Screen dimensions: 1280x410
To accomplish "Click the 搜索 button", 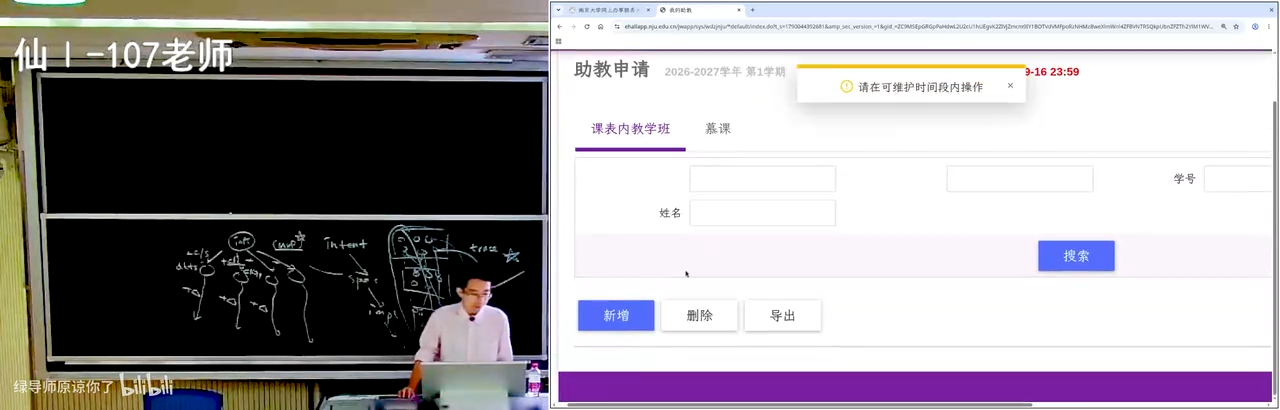I will [x=1076, y=256].
